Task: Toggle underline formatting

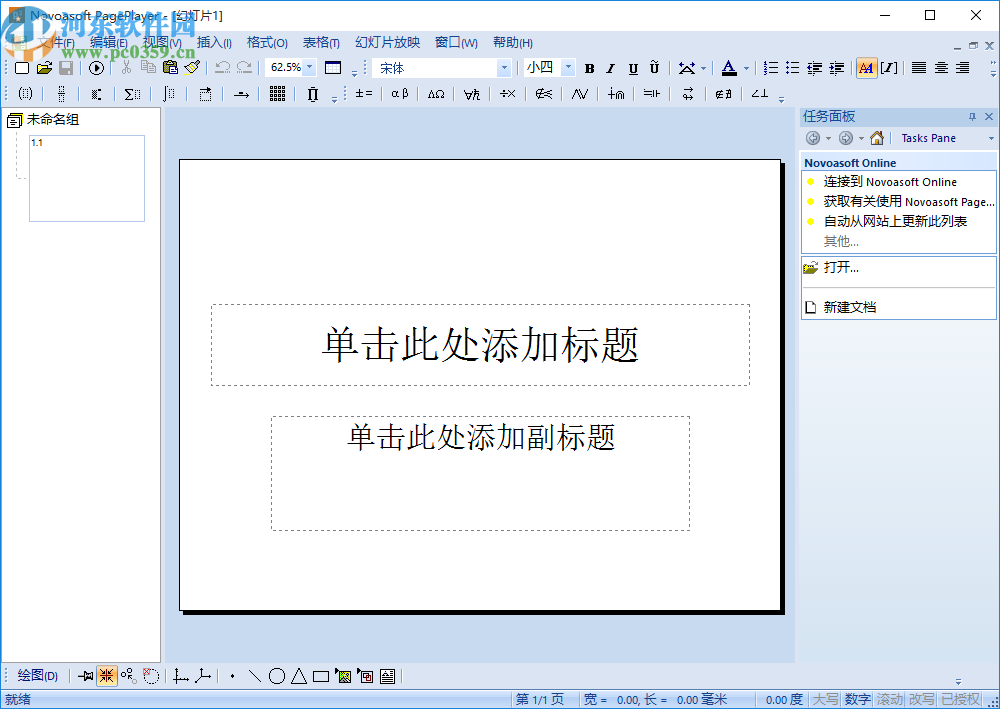Action: [631, 68]
